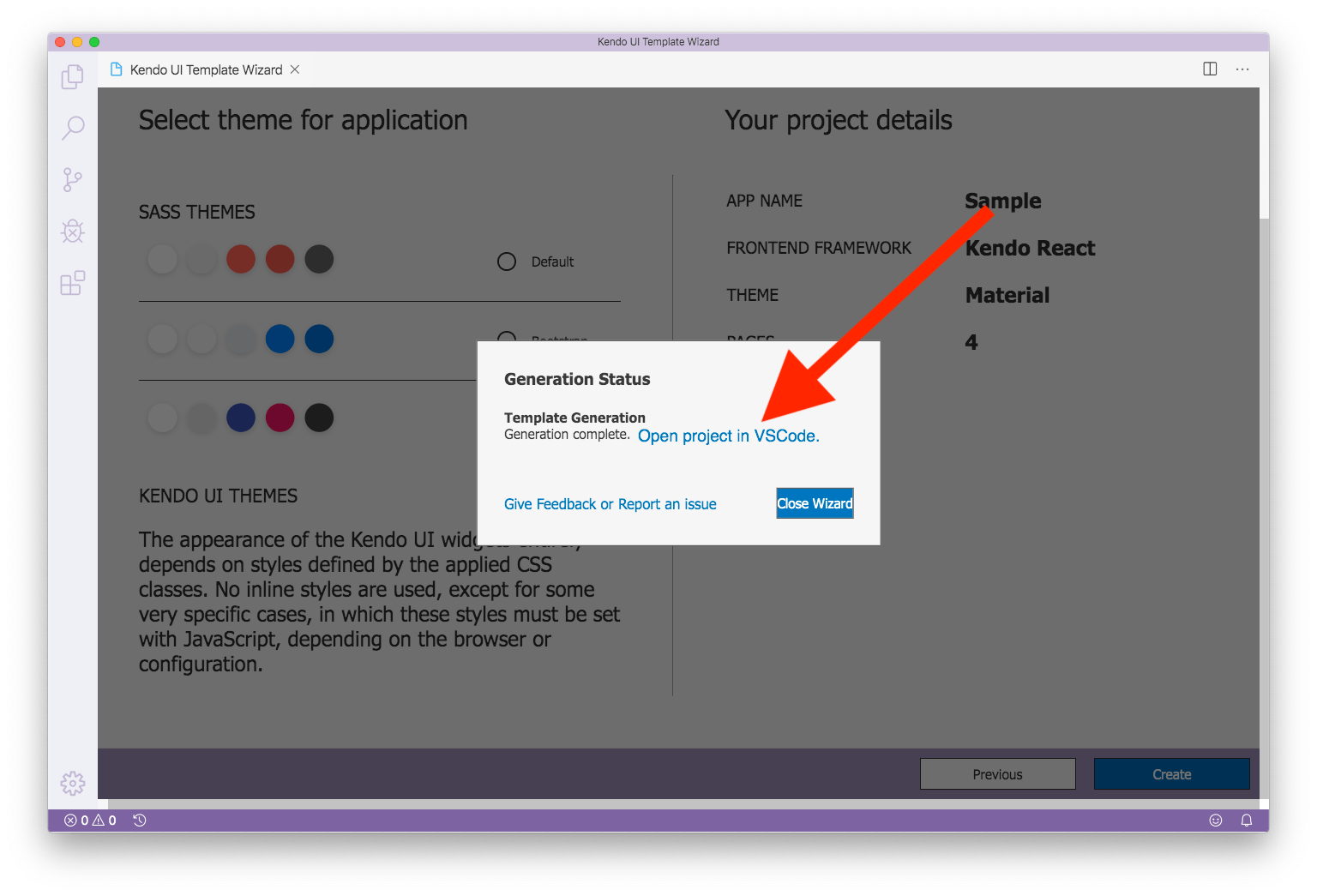Open the Debug bug icon
The height and width of the screenshot is (896, 1317).
[73, 232]
